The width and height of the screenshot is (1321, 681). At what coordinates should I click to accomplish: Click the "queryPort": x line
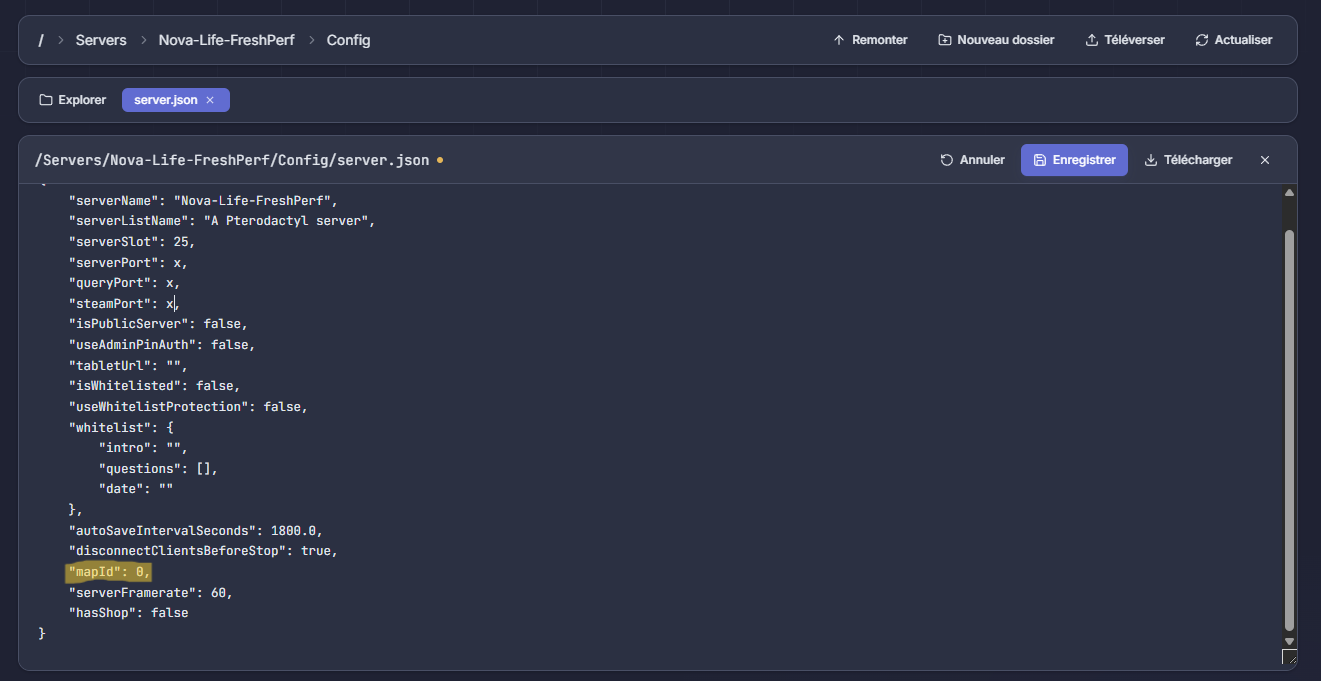click(124, 283)
